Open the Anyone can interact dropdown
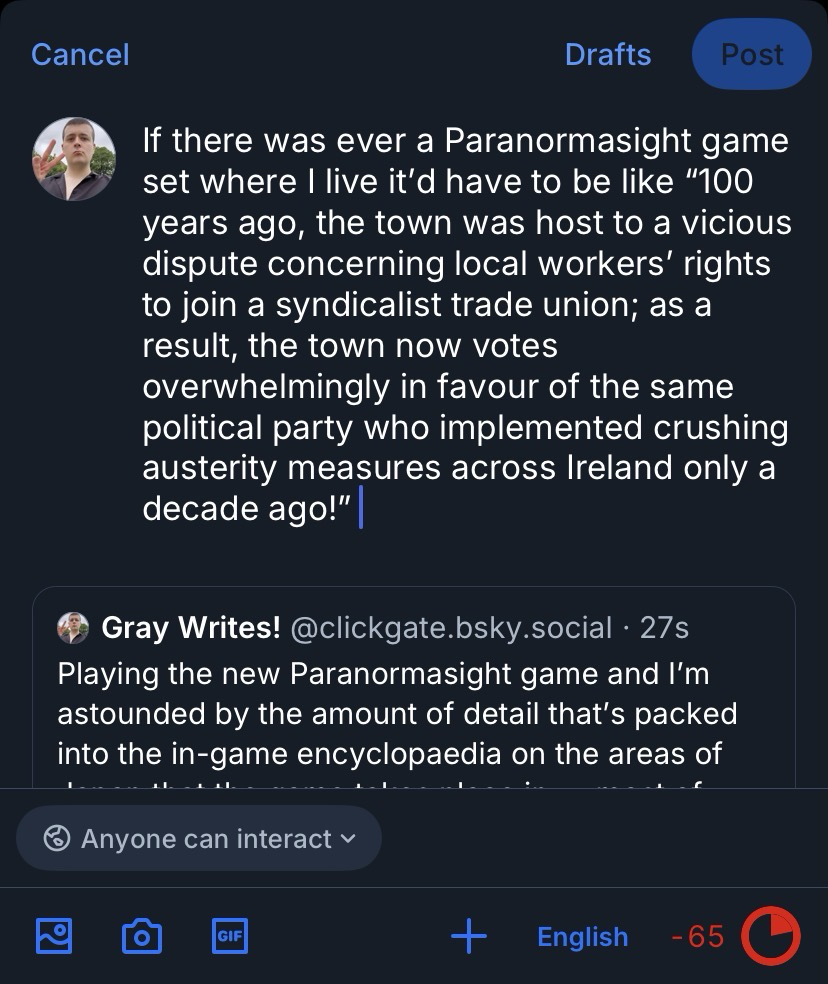Image resolution: width=828 pixels, height=984 pixels. coord(199,838)
